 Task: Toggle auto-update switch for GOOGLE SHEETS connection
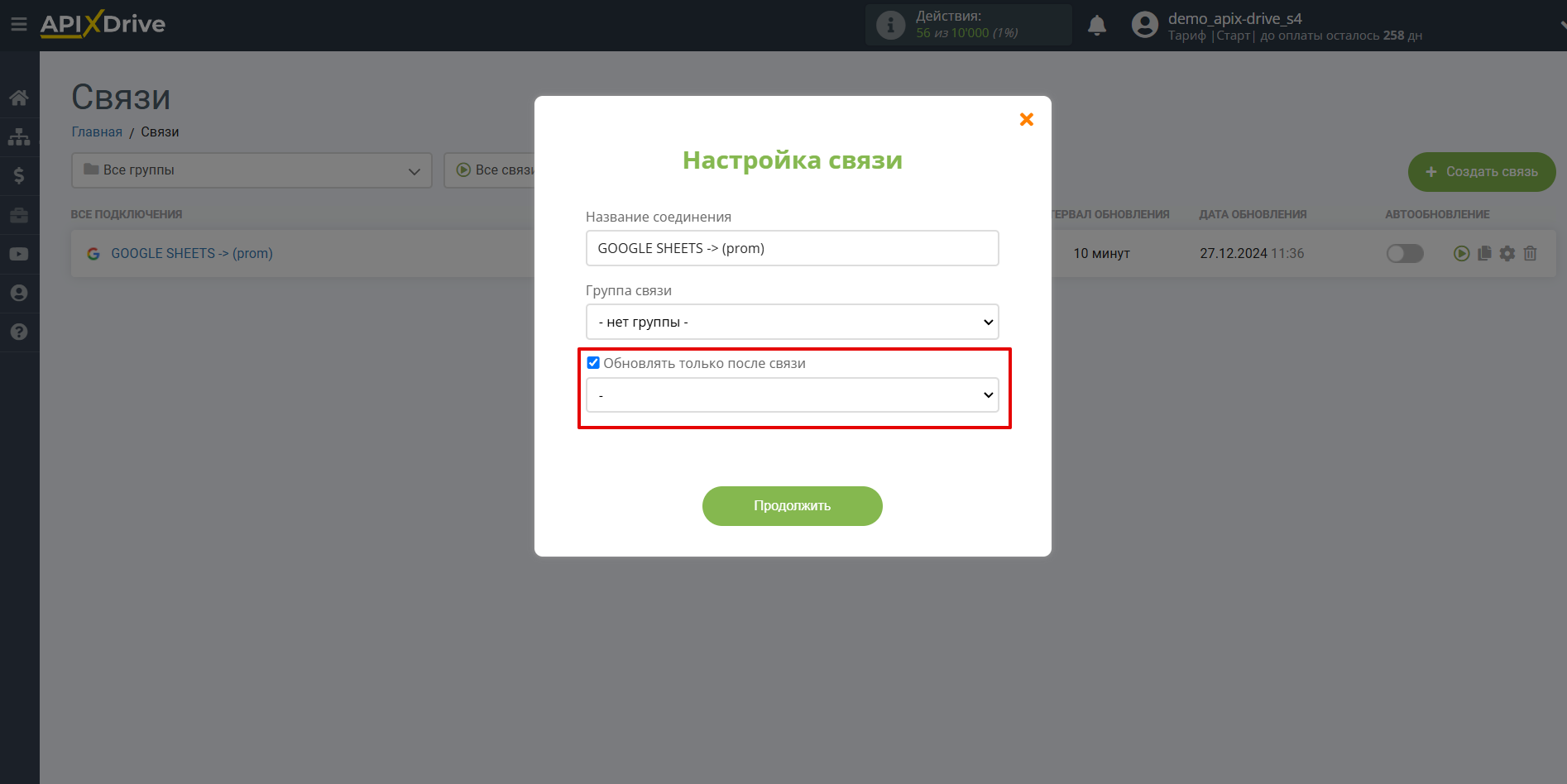click(x=1405, y=253)
